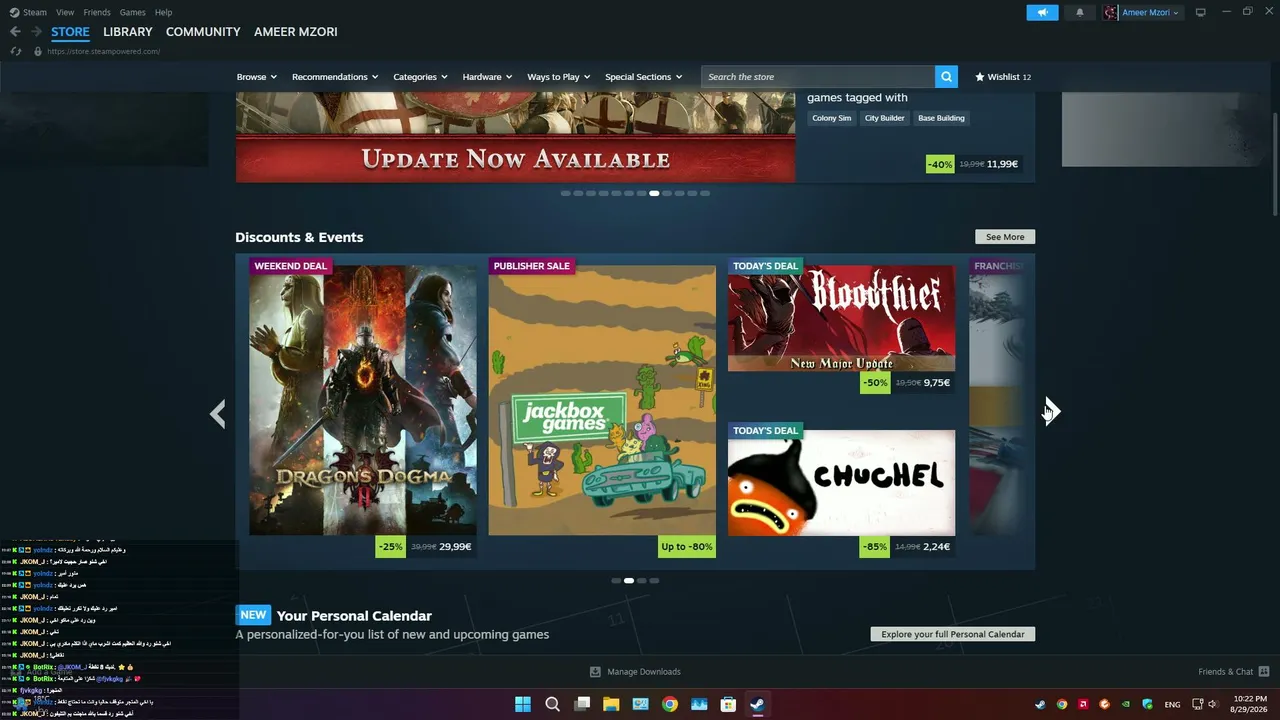Expand the Ways to Play dropdown

pos(559,77)
